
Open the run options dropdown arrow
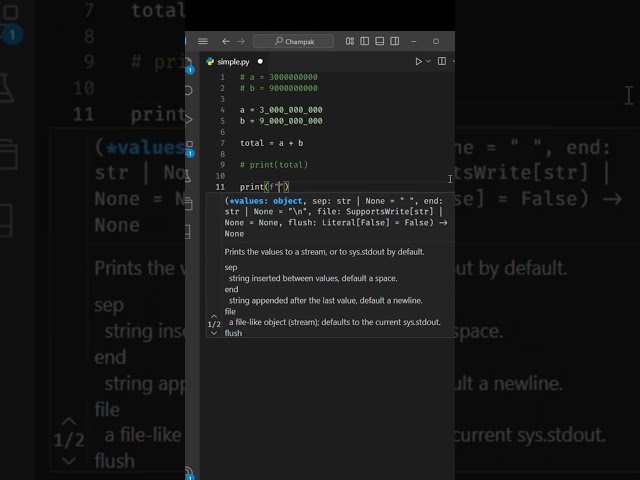click(x=428, y=61)
